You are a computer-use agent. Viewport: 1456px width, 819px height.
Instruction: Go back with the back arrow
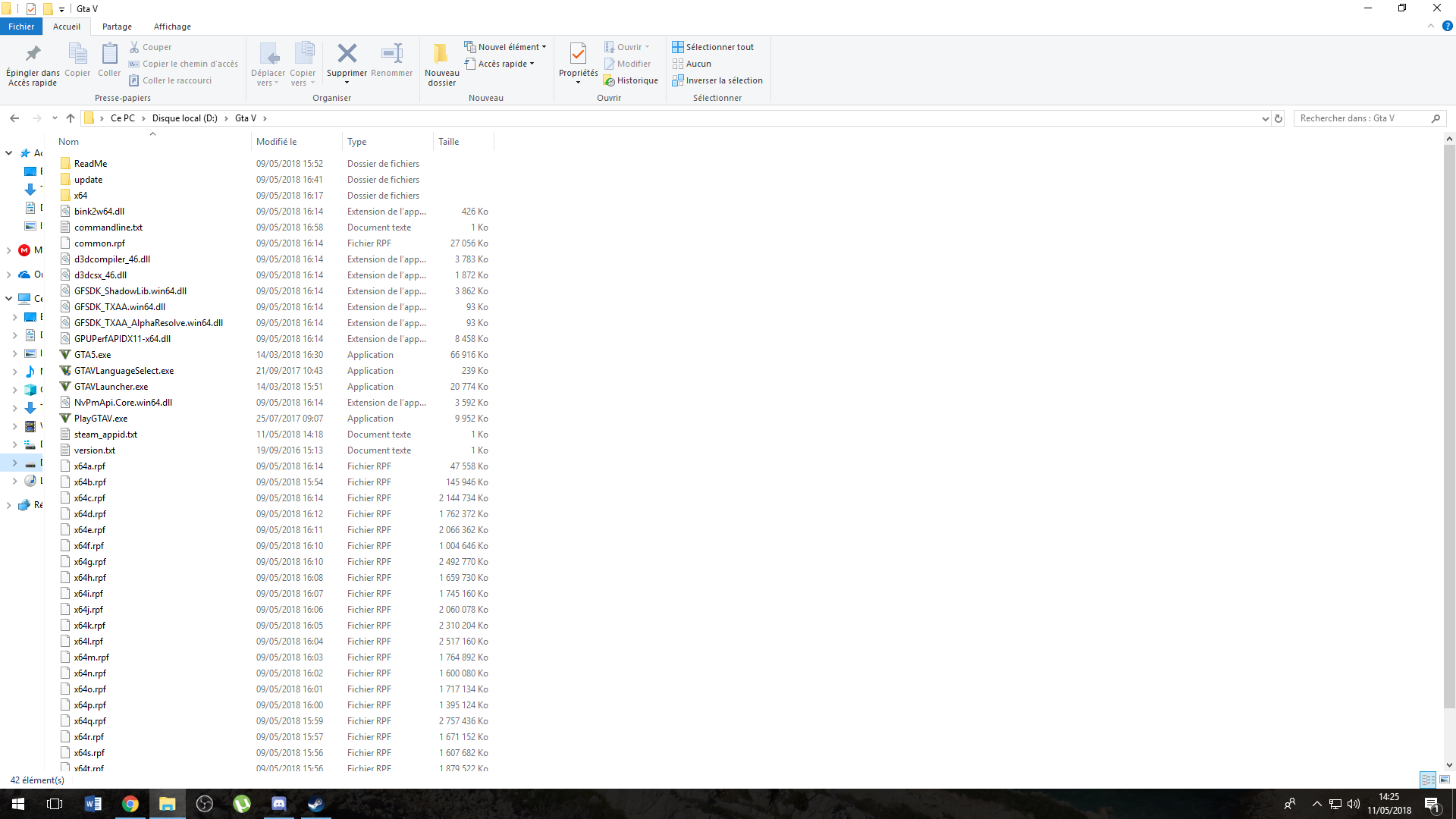coord(14,118)
